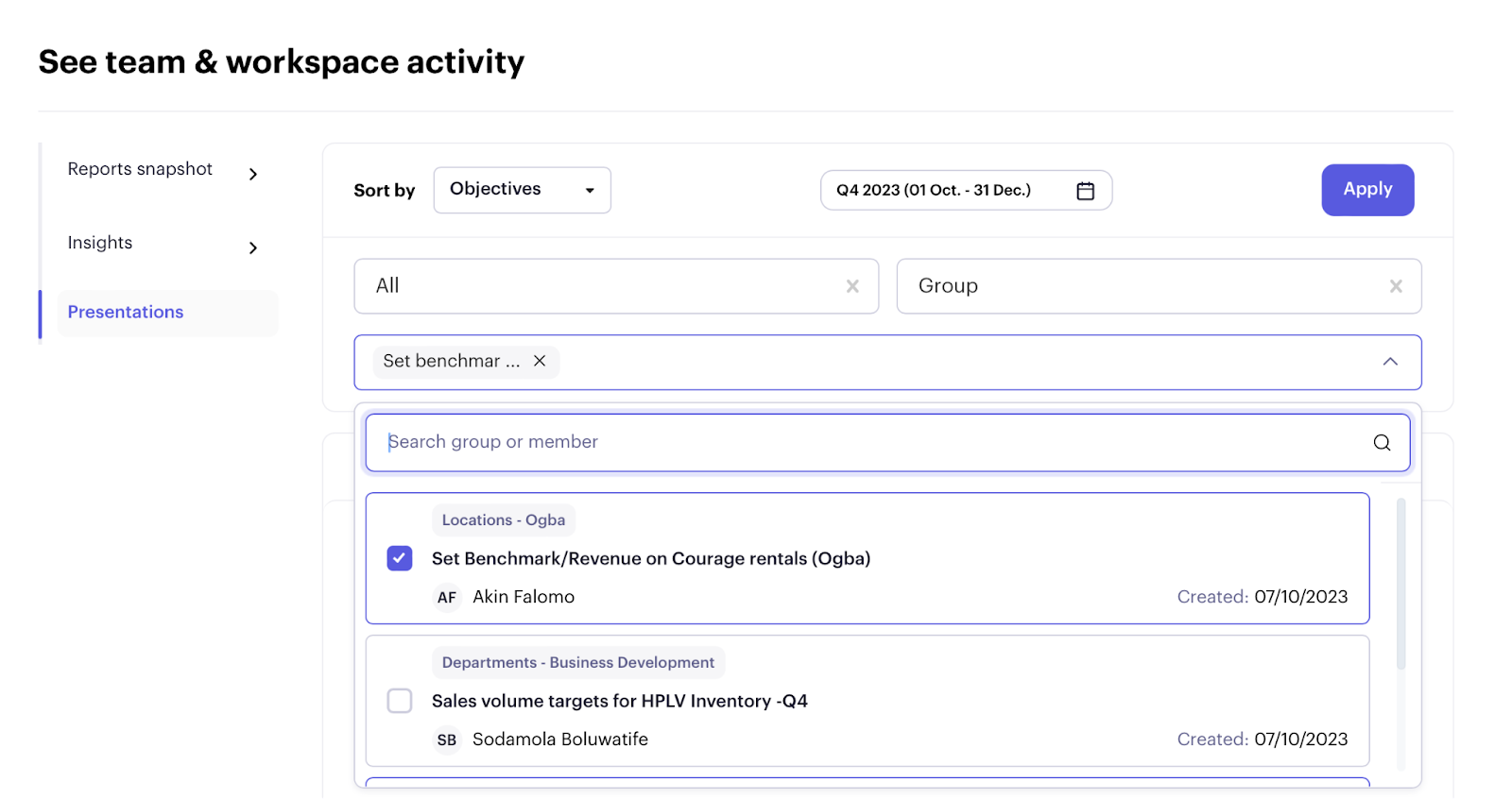Click the Locations - Ogba tag

point(504,520)
